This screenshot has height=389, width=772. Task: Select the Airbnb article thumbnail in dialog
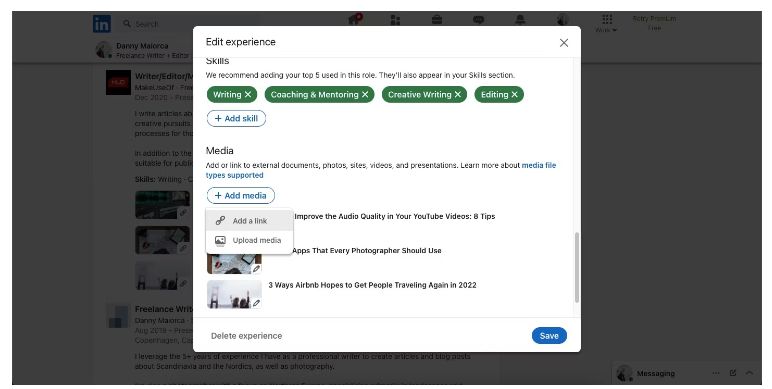(234, 294)
